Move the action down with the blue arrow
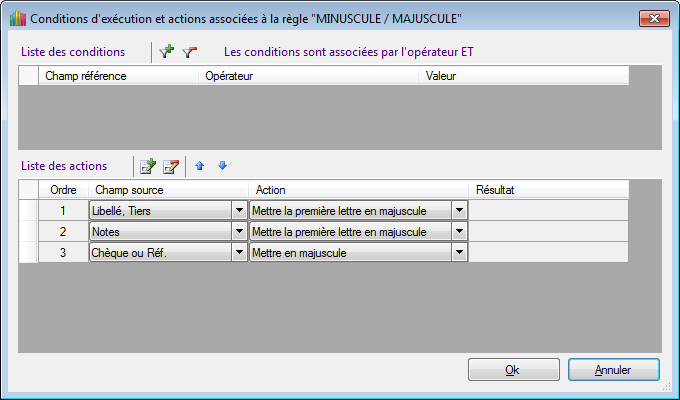Viewport: 680px width, 400px height. (222, 166)
